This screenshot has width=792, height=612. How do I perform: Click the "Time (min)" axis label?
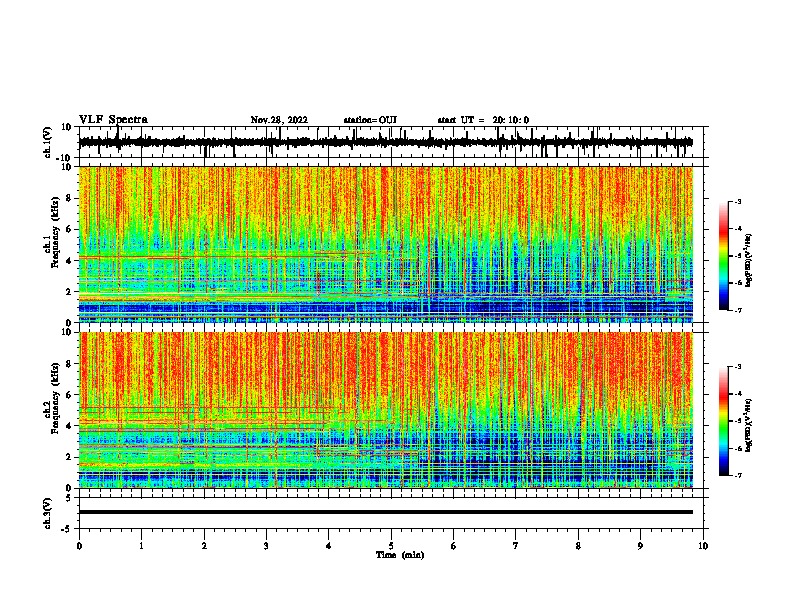point(400,555)
